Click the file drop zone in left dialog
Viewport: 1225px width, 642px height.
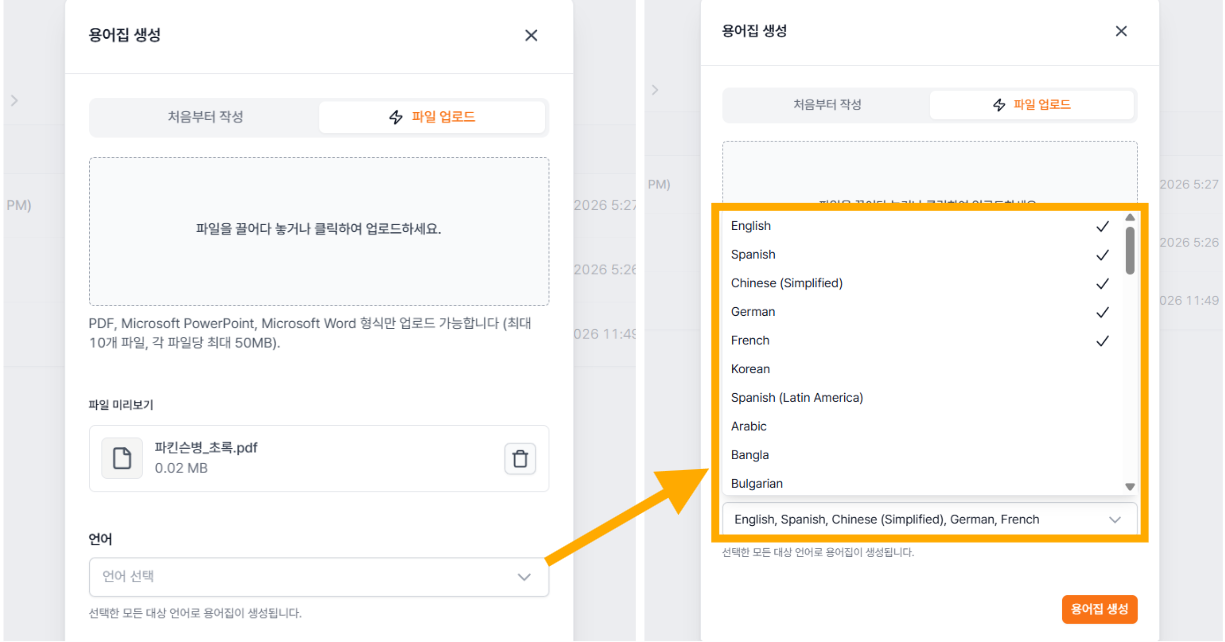point(319,231)
